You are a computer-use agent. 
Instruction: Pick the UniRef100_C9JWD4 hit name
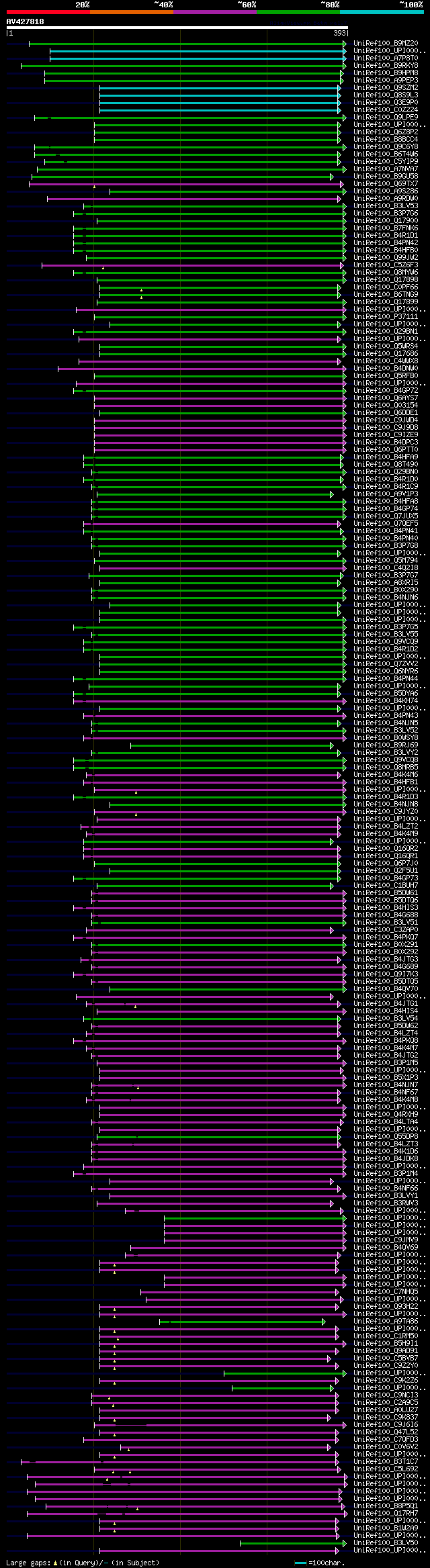point(386,420)
